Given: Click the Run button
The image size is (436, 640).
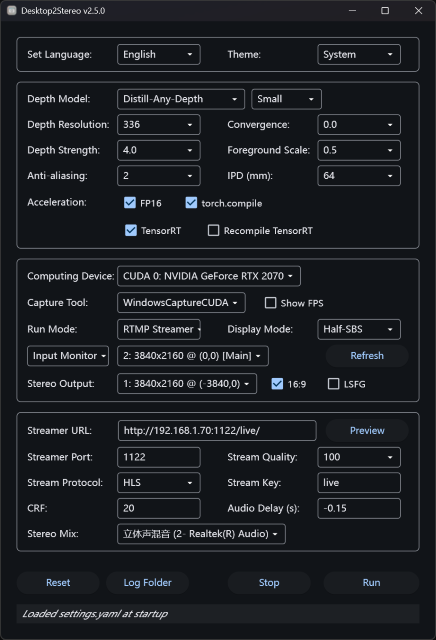Looking at the screenshot, I should (x=371, y=583).
